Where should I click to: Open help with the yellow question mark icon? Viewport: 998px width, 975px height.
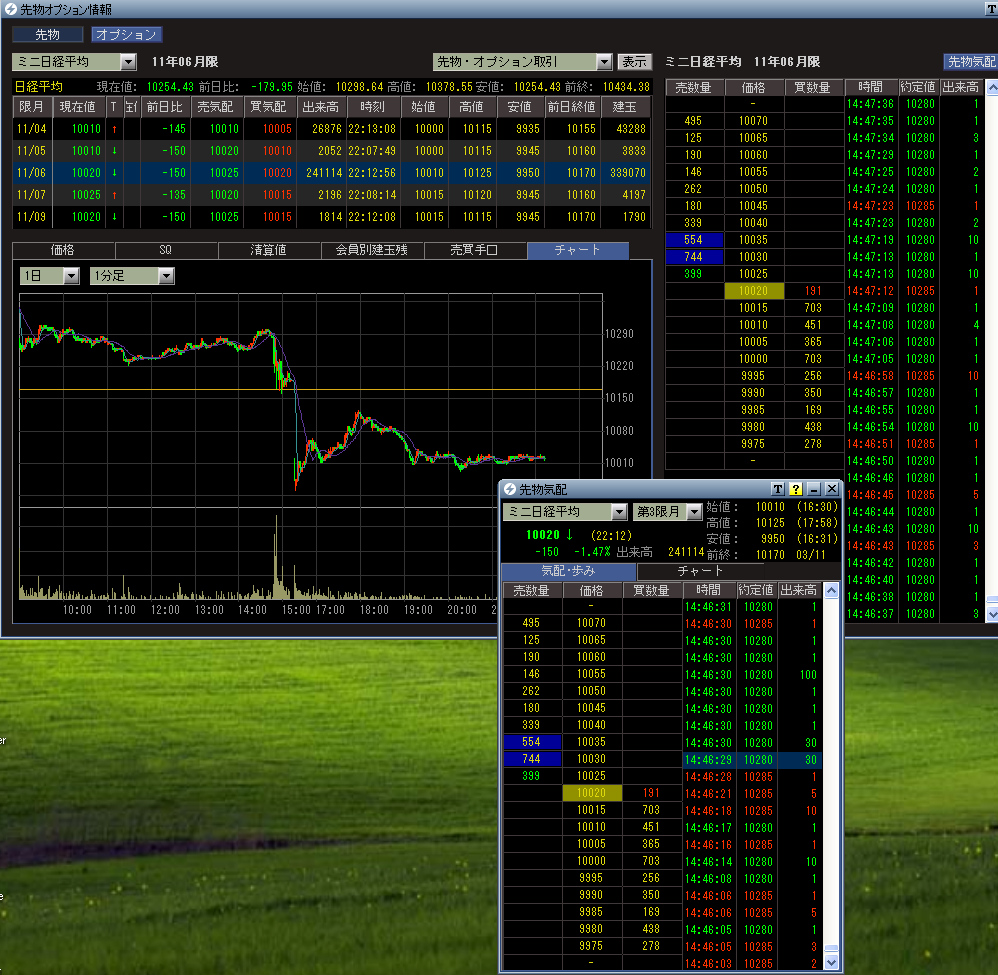(x=796, y=489)
